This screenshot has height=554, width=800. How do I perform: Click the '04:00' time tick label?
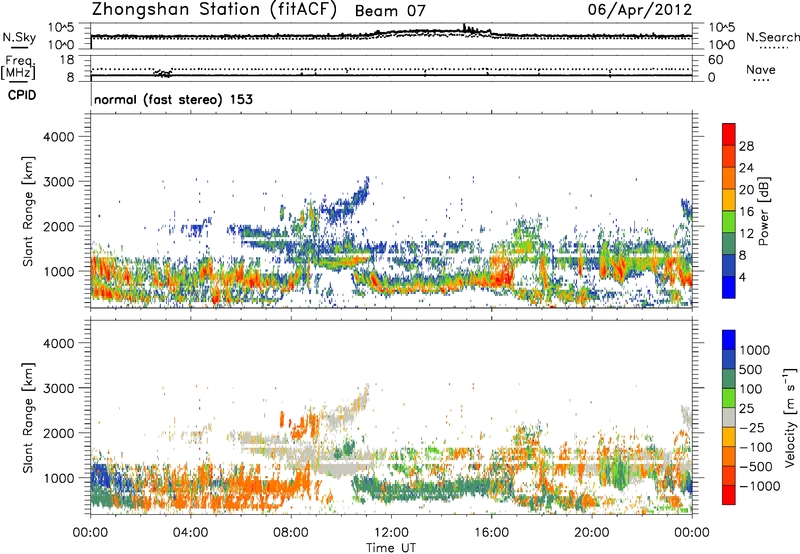190,533
